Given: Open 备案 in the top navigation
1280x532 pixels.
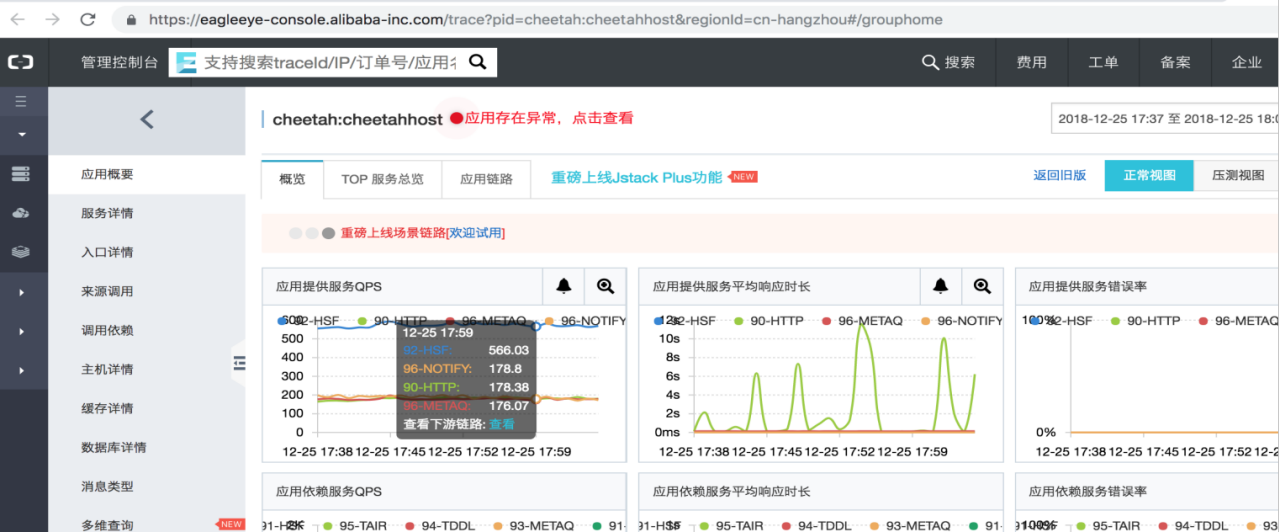Looking at the screenshot, I should coord(1175,62).
